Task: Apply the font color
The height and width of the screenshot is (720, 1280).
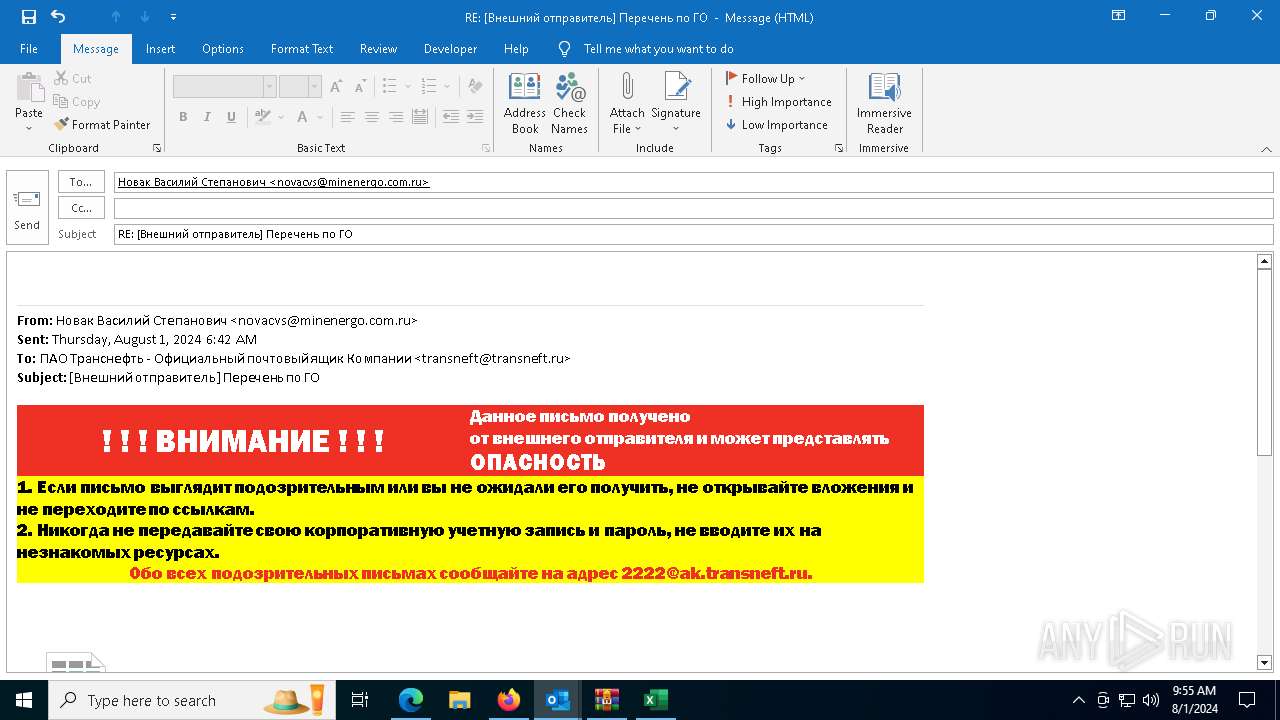Action: point(303,117)
